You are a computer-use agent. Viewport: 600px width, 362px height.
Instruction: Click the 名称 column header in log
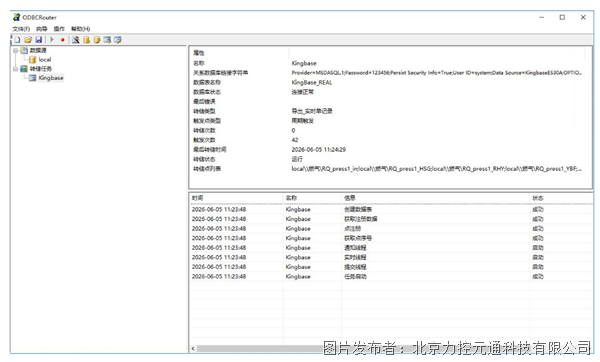pos(291,198)
